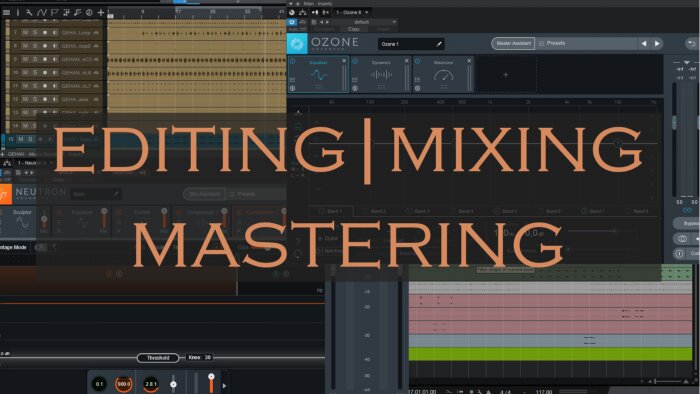Viewport: 700px width, 394px height.
Task: Open the tempo clock icon
Action: pyautogui.click(x=89, y=12)
